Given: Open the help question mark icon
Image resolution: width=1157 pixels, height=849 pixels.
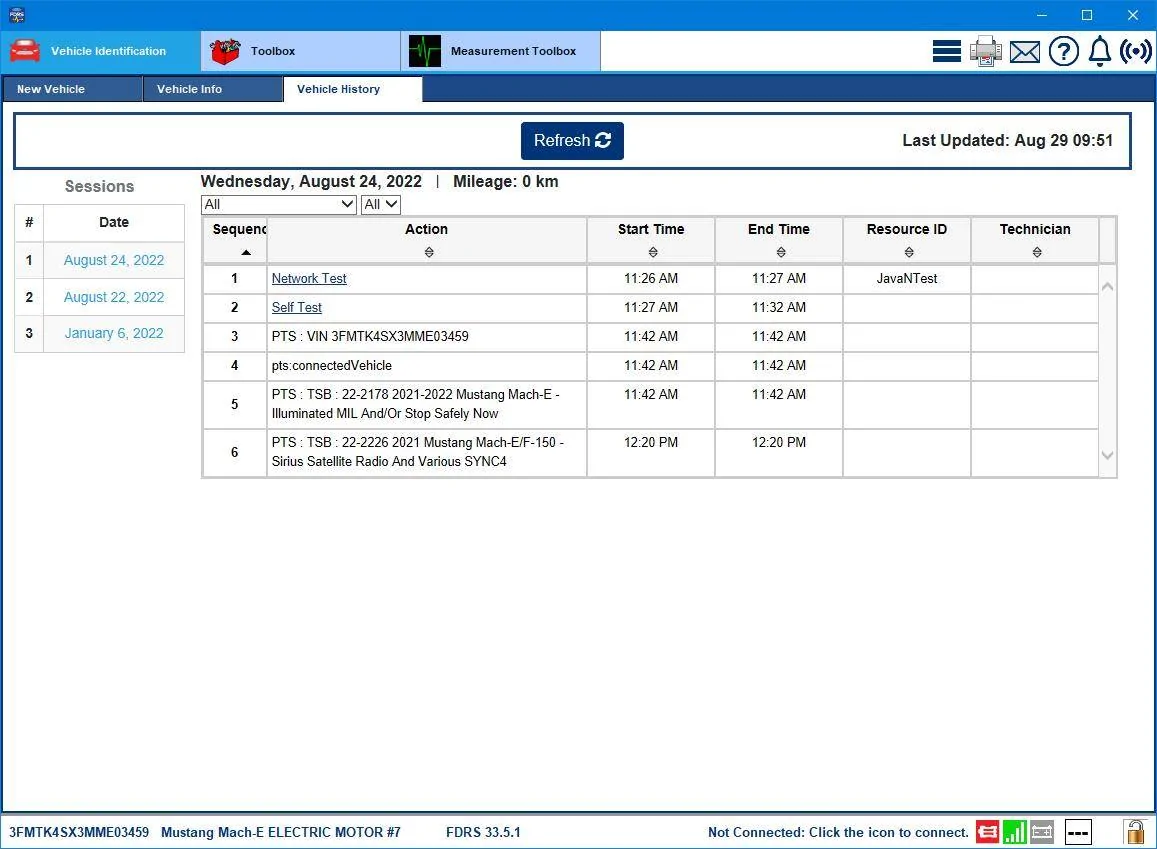Looking at the screenshot, I should [x=1063, y=51].
